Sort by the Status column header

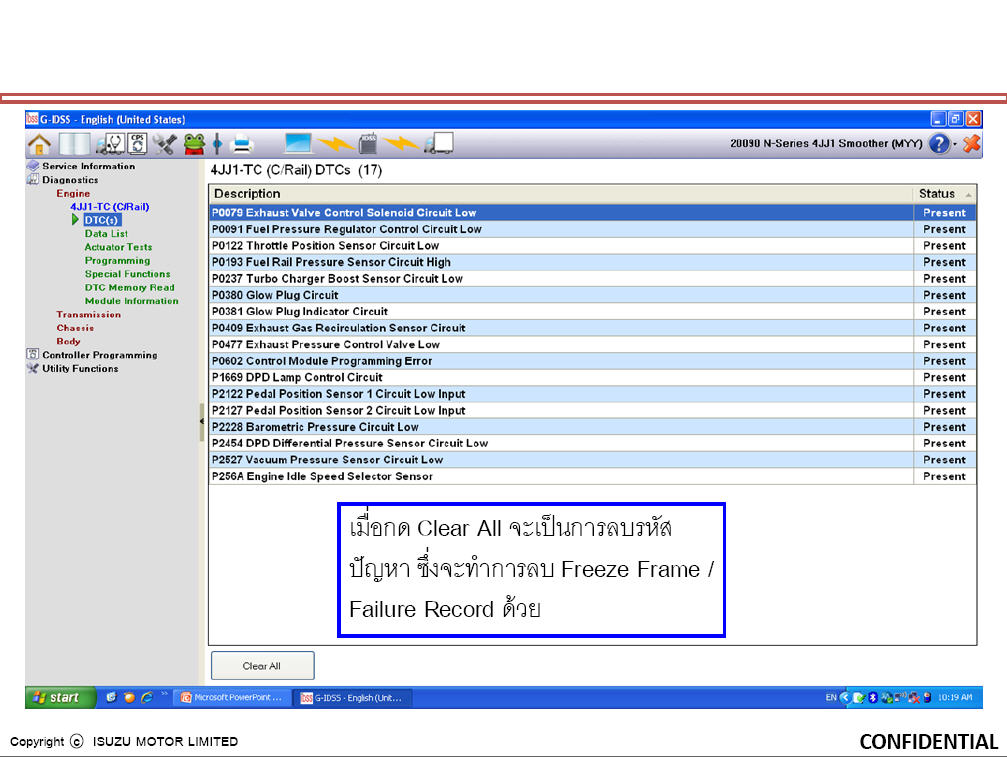(x=945, y=193)
